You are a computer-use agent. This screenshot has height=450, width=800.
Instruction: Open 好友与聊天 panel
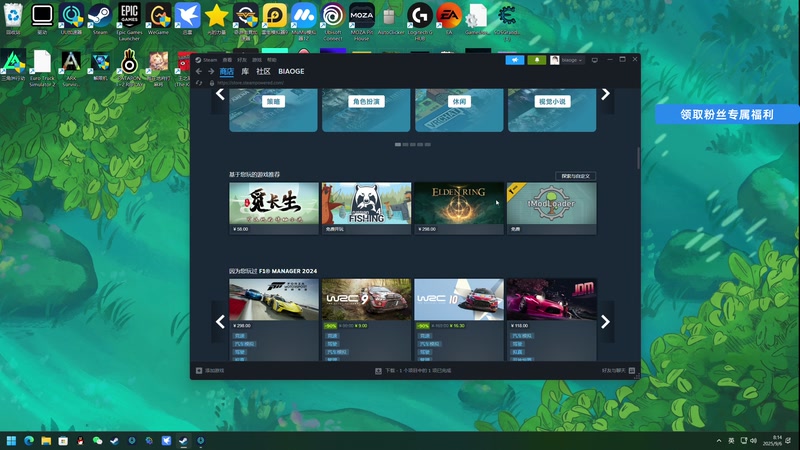(x=618, y=371)
